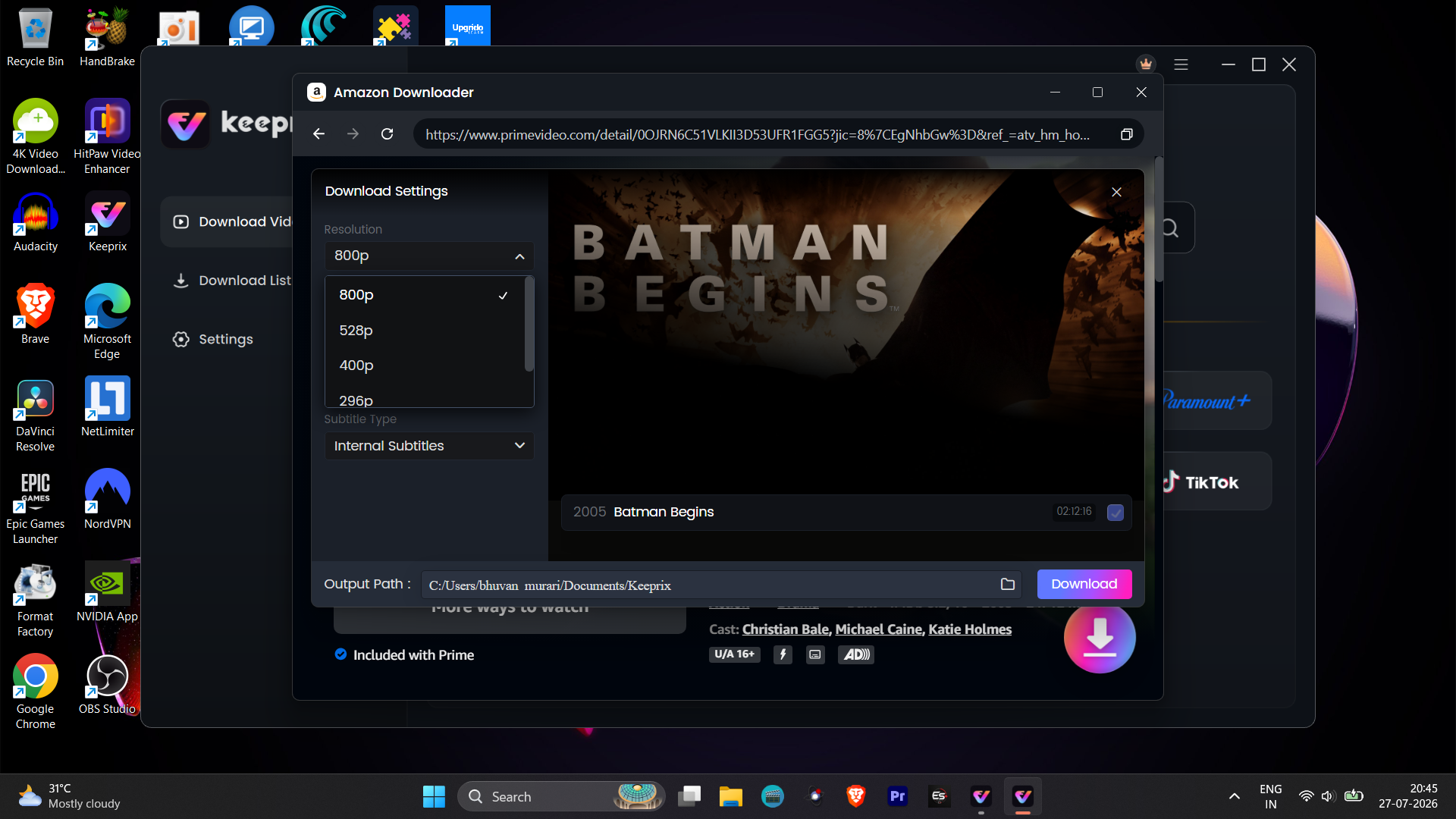Image resolution: width=1456 pixels, height=819 pixels.
Task: Launch HandBrake from desktop
Action: (x=107, y=37)
